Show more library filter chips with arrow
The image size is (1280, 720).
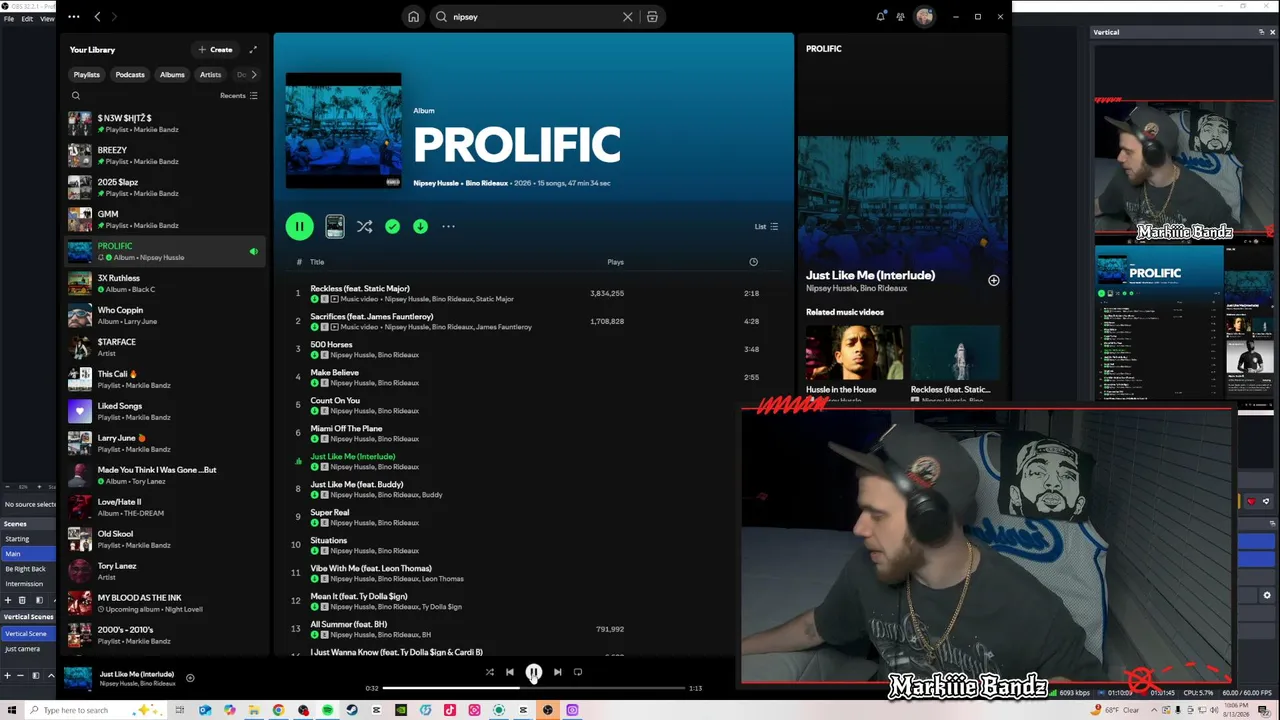254,74
